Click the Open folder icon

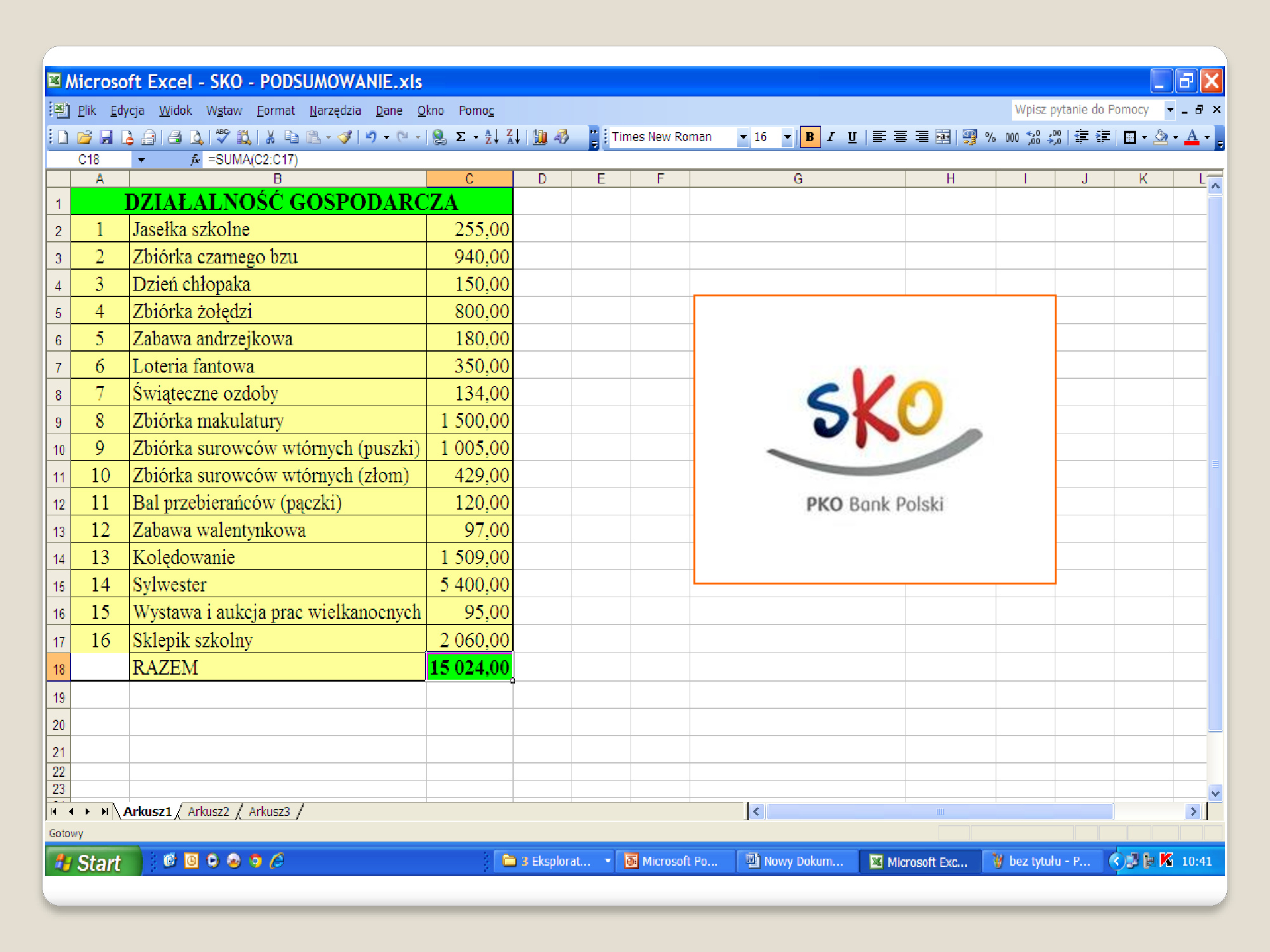pyautogui.click(x=84, y=137)
